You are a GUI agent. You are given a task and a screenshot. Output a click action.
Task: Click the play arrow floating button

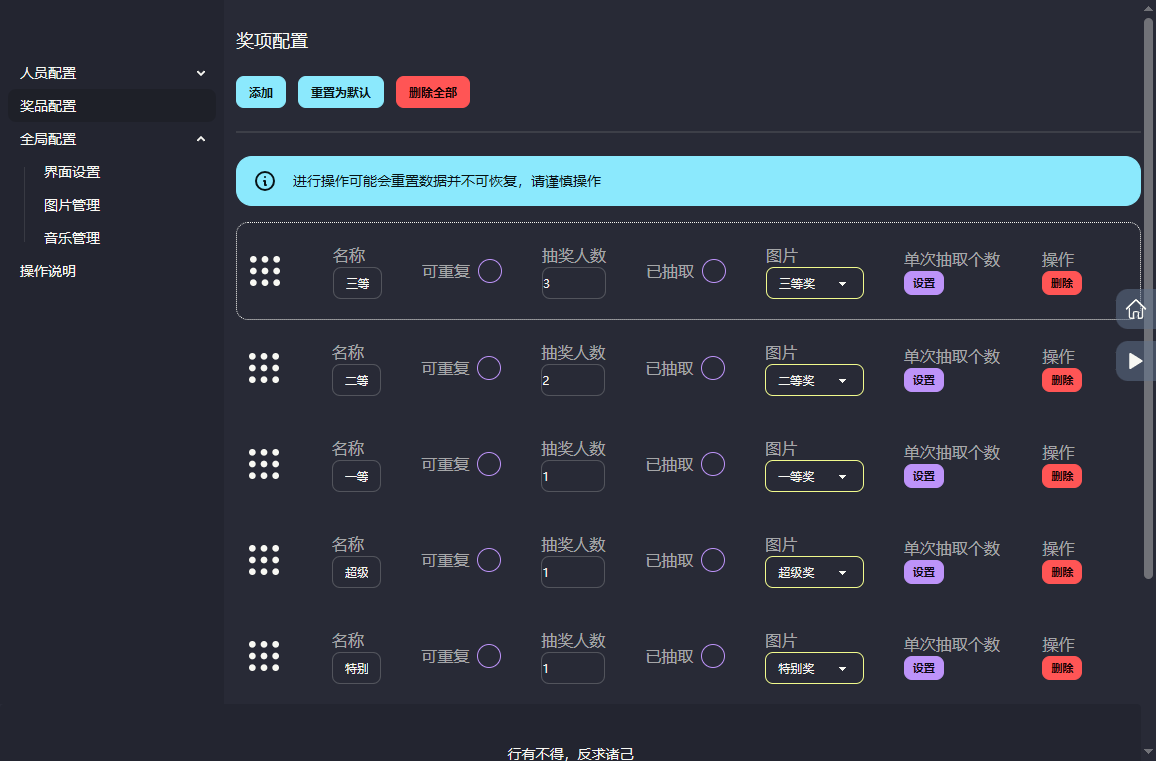pyautogui.click(x=1135, y=361)
